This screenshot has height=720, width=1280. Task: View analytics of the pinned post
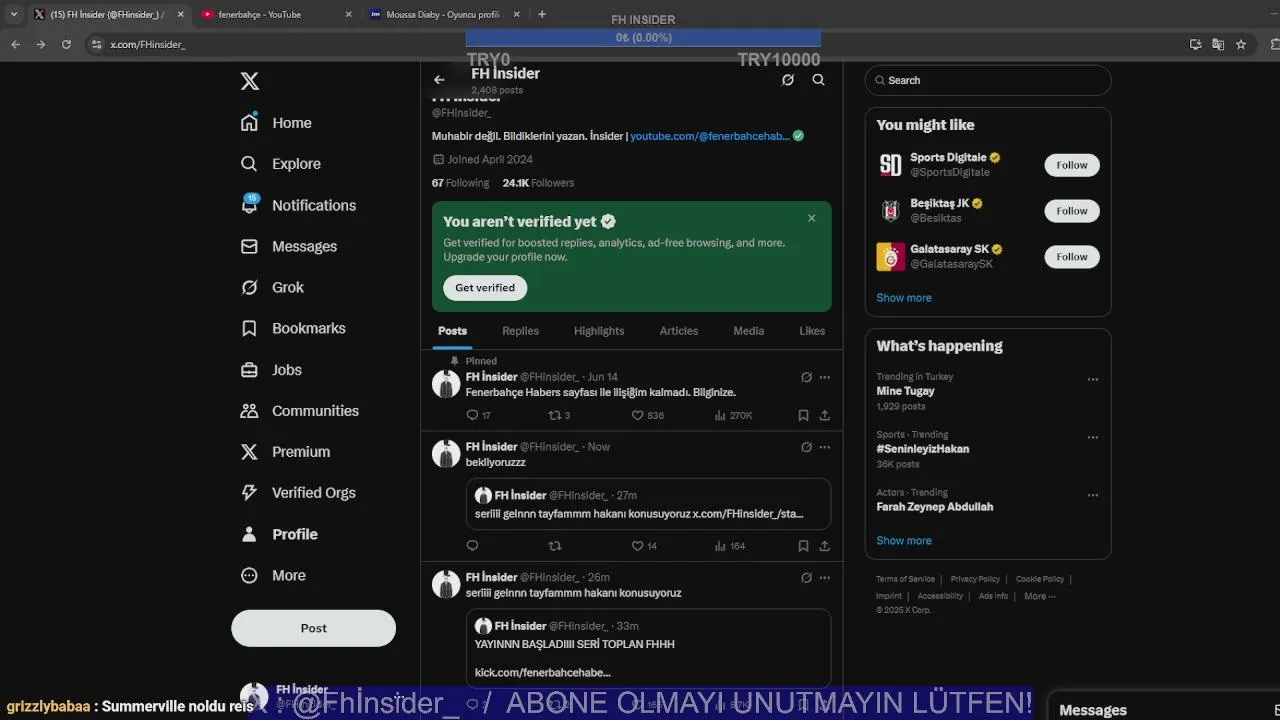[x=733, y=415]
